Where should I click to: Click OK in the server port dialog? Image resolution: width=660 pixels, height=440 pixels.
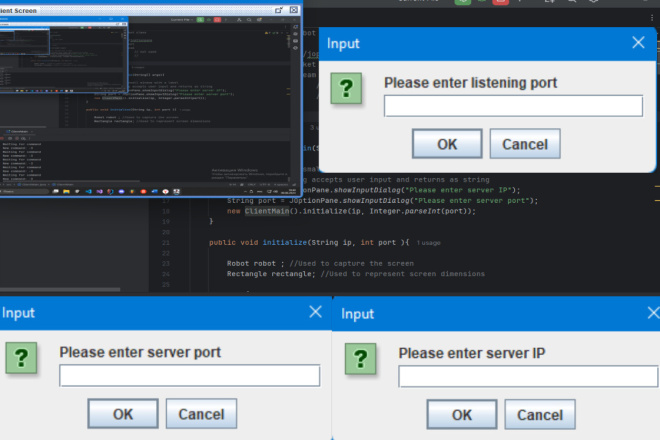[x=123, y=414]
